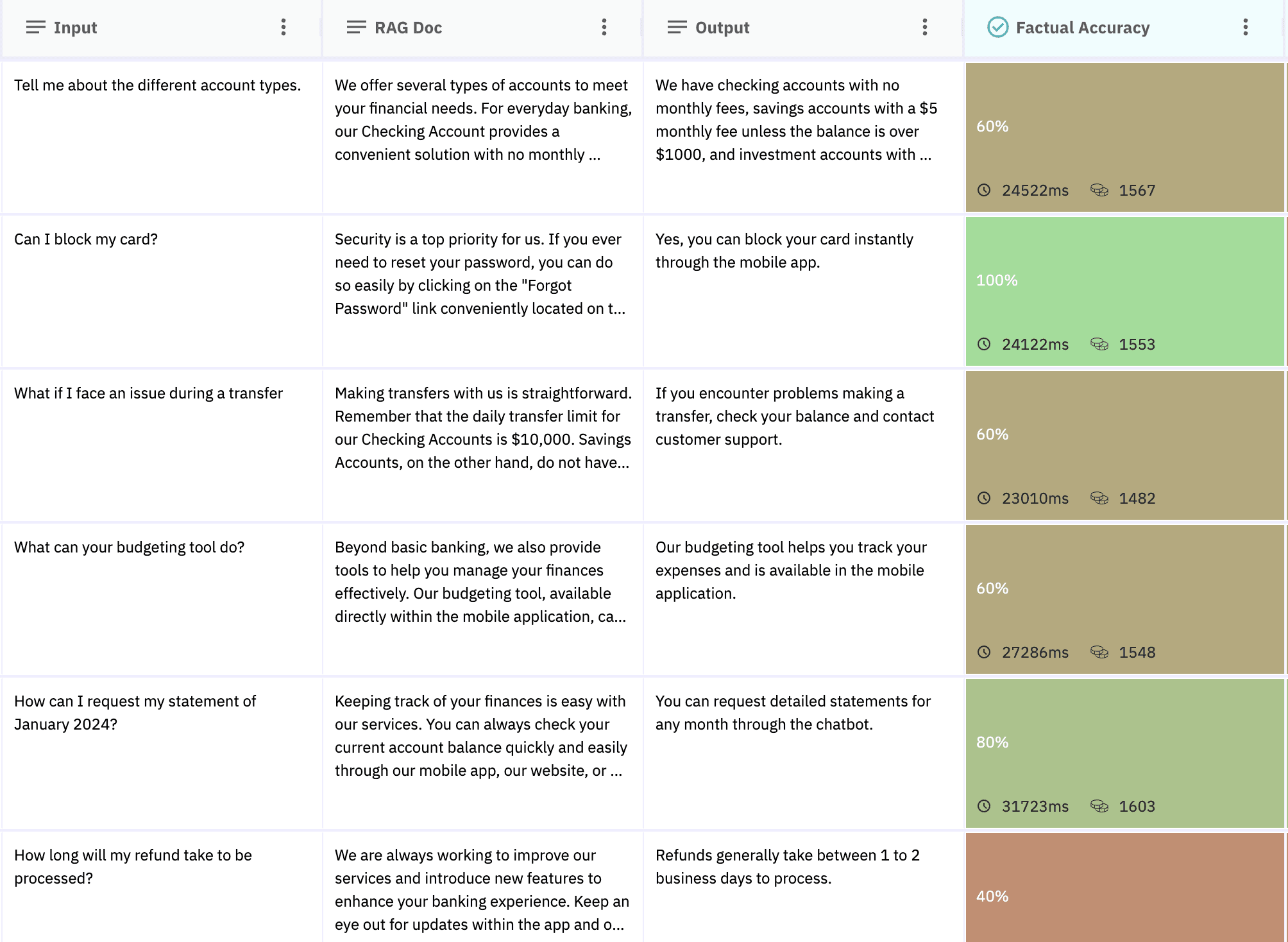The height and width of the screenshot is (942, 1288).
Task: Open the Input column options menu
Action: tap(283, 27)
